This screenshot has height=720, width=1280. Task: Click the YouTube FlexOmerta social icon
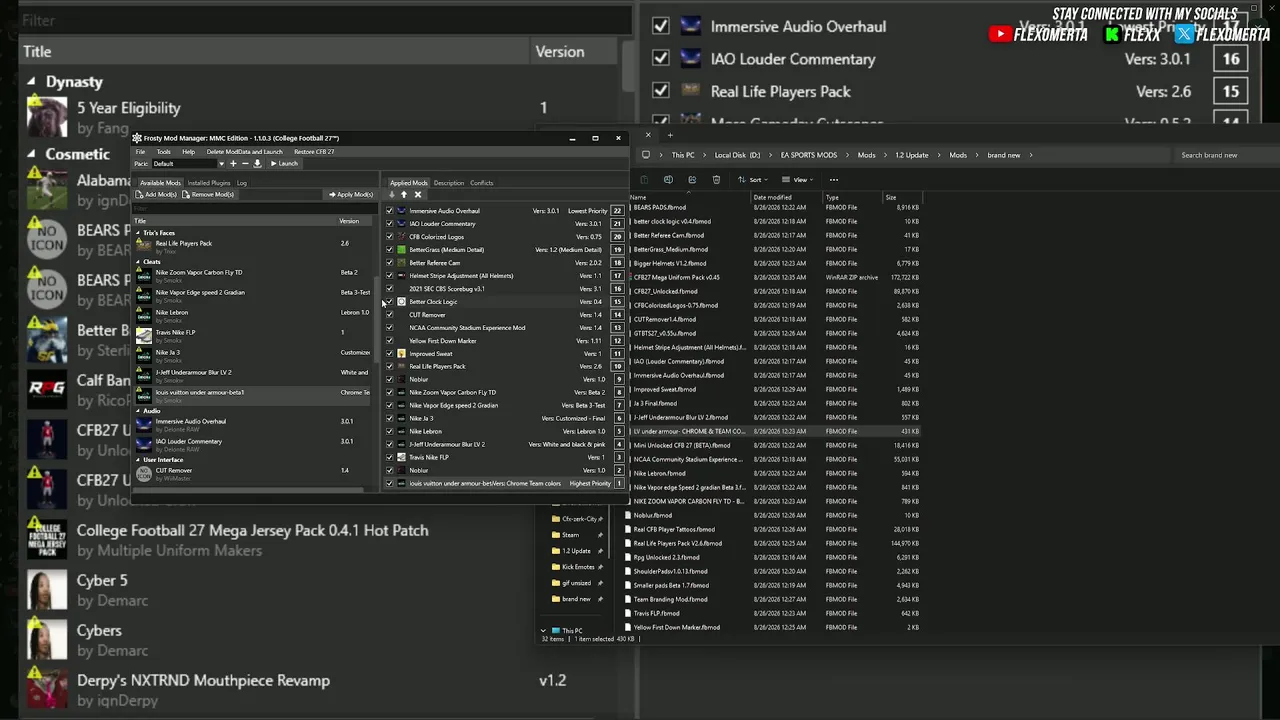999,34
